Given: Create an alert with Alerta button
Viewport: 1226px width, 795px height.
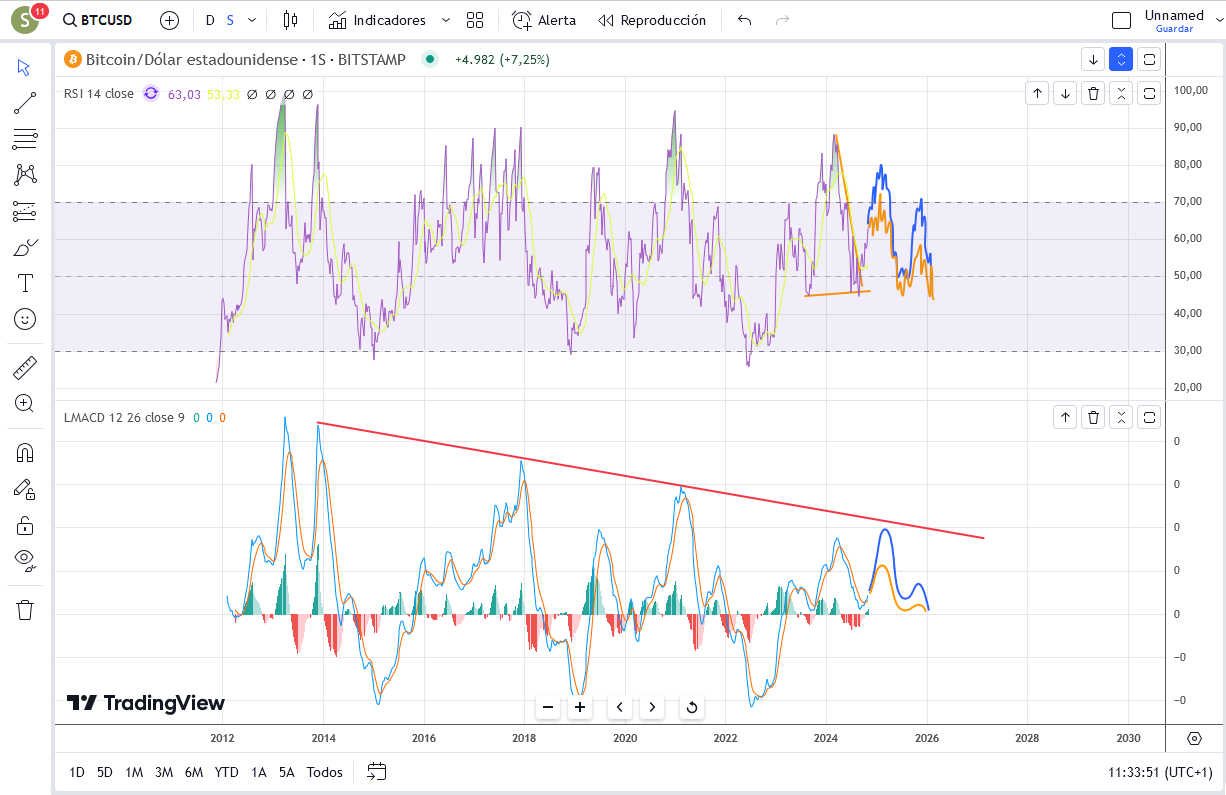Looking at the screenshot, I should click(x=544, y=20).
